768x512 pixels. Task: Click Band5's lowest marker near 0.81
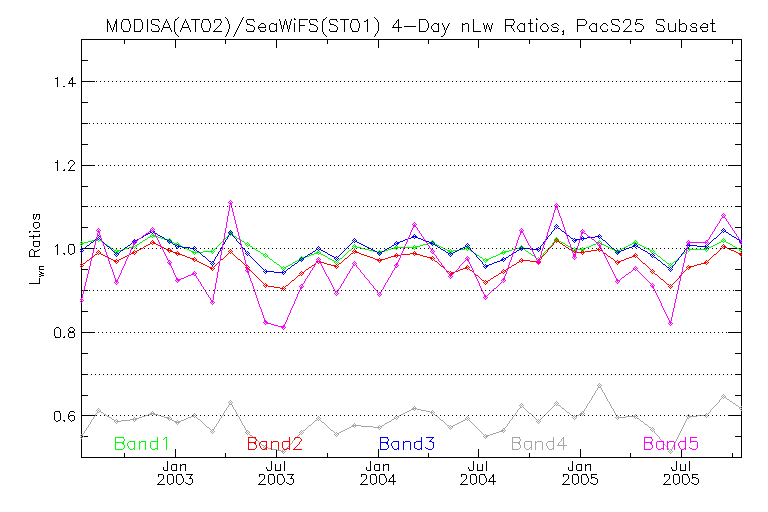point(283,327)
